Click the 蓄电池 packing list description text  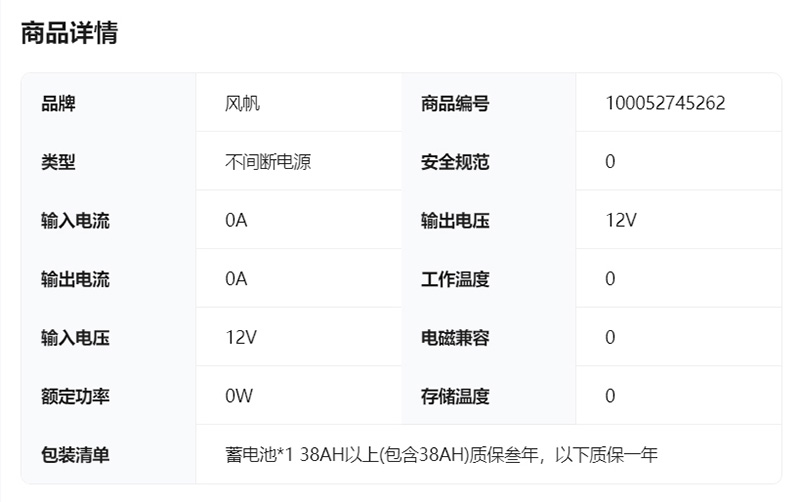(441, 455)
